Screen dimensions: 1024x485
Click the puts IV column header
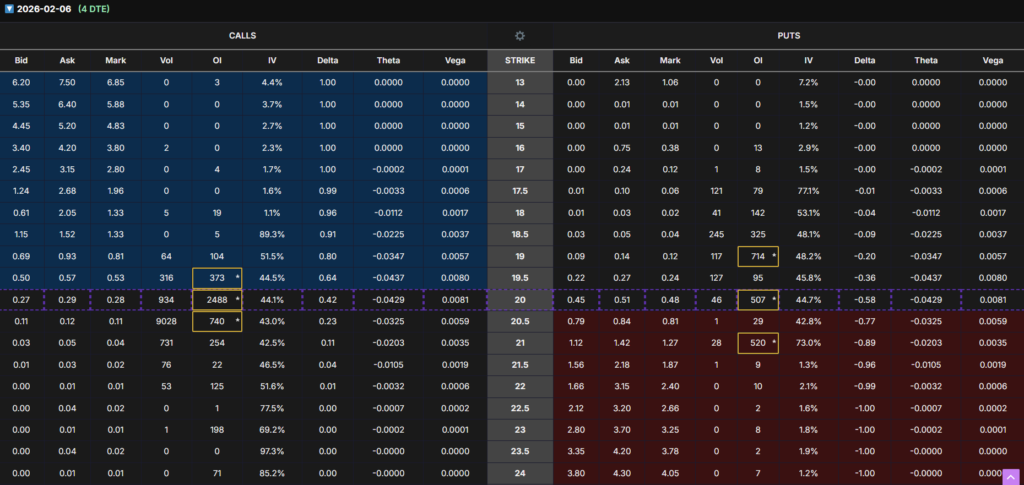[809, 60]
